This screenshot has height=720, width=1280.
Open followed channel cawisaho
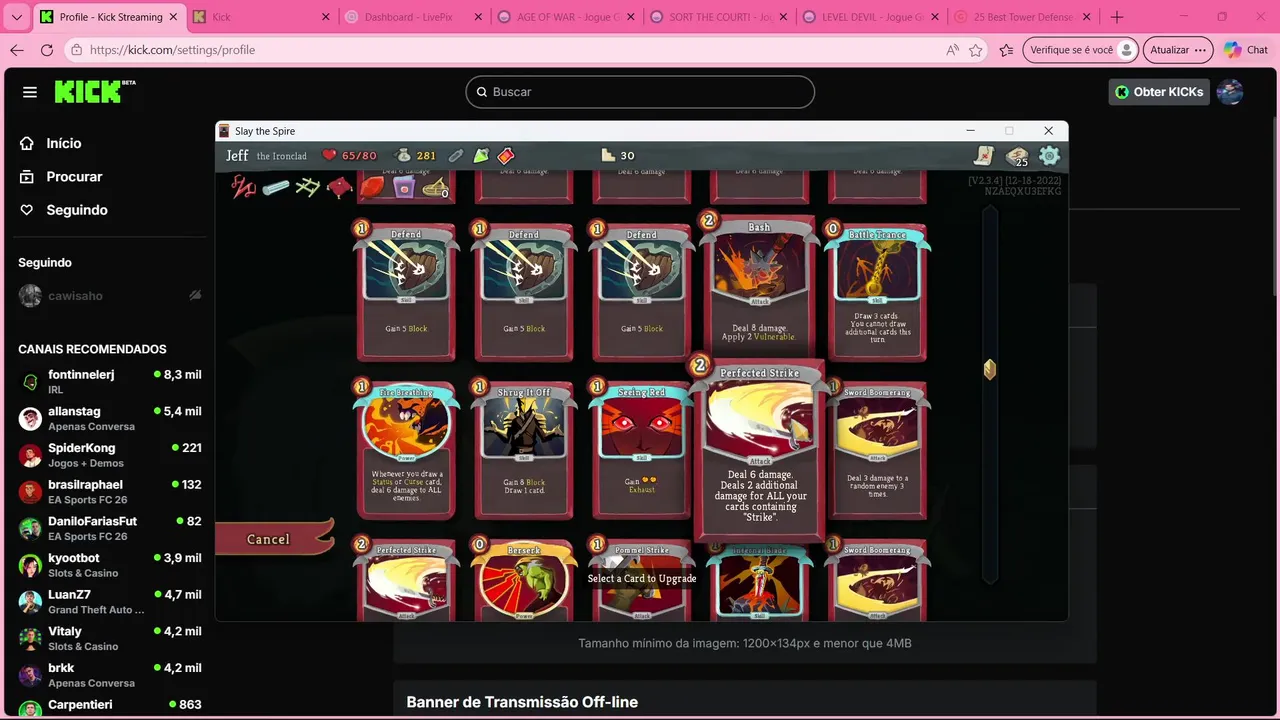[x=110, y=295]
